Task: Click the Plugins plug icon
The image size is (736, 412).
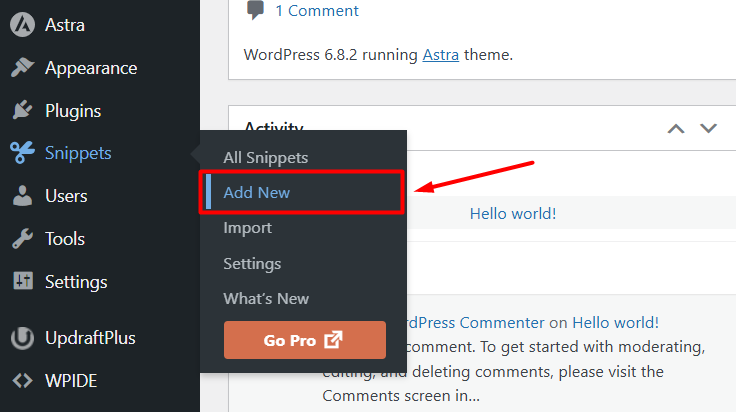Action: [22, 111]
